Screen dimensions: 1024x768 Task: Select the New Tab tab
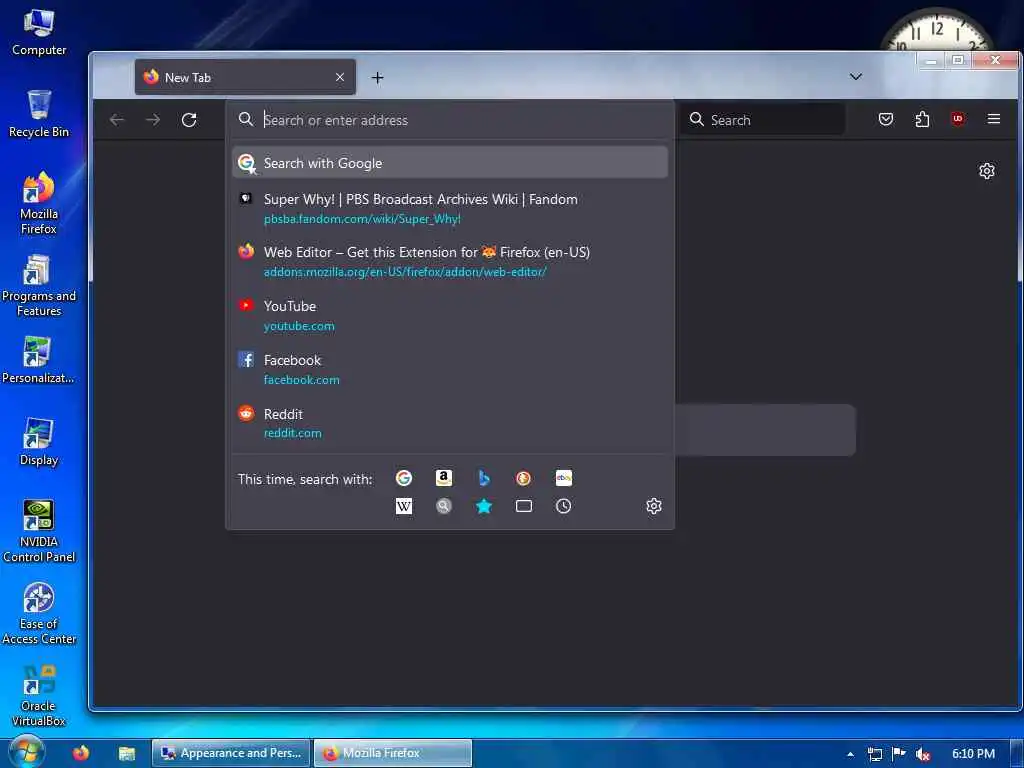[x=245, y=77]
